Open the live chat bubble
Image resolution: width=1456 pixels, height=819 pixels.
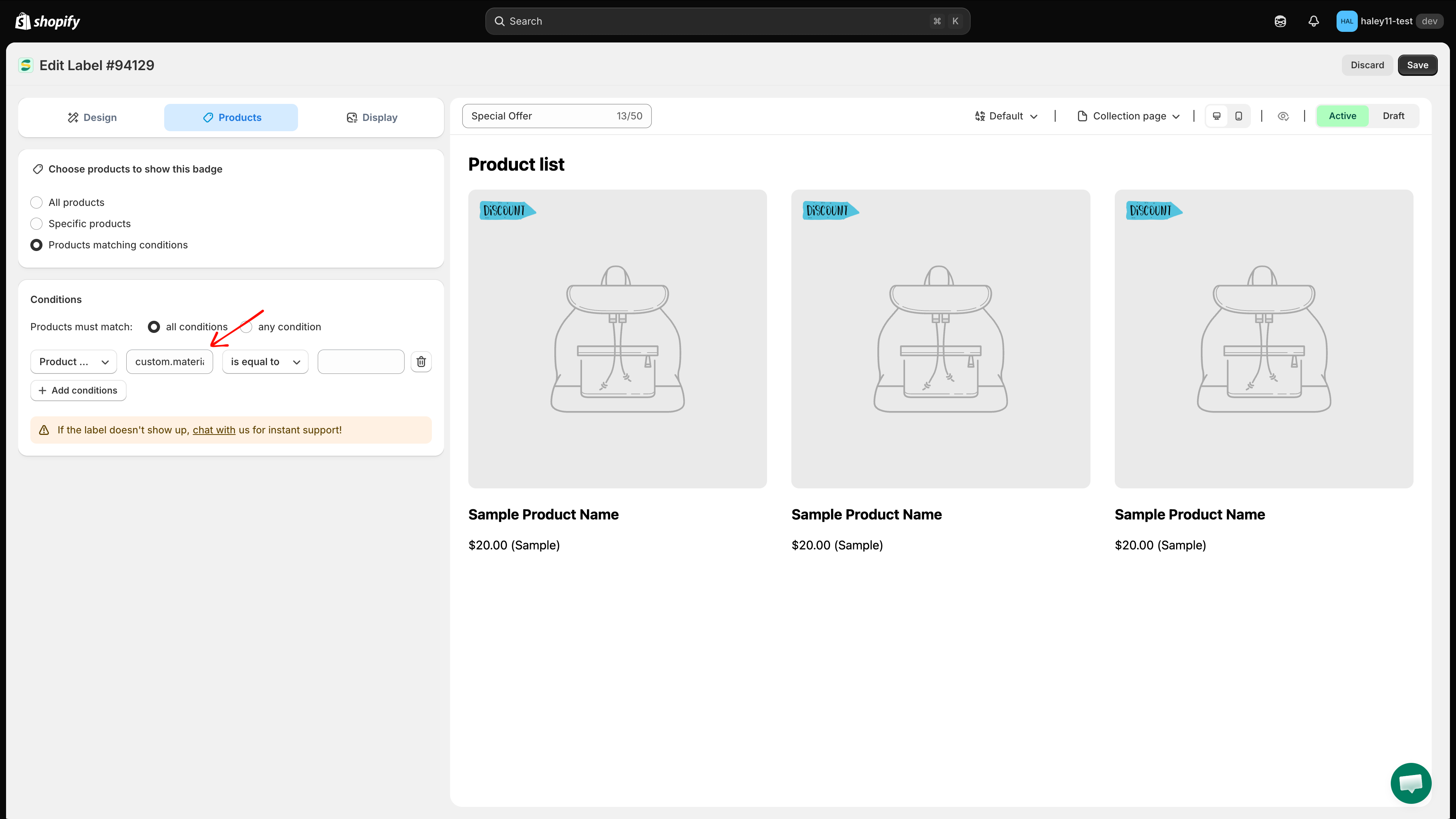pyautogui.click(x=1411, y=783)
